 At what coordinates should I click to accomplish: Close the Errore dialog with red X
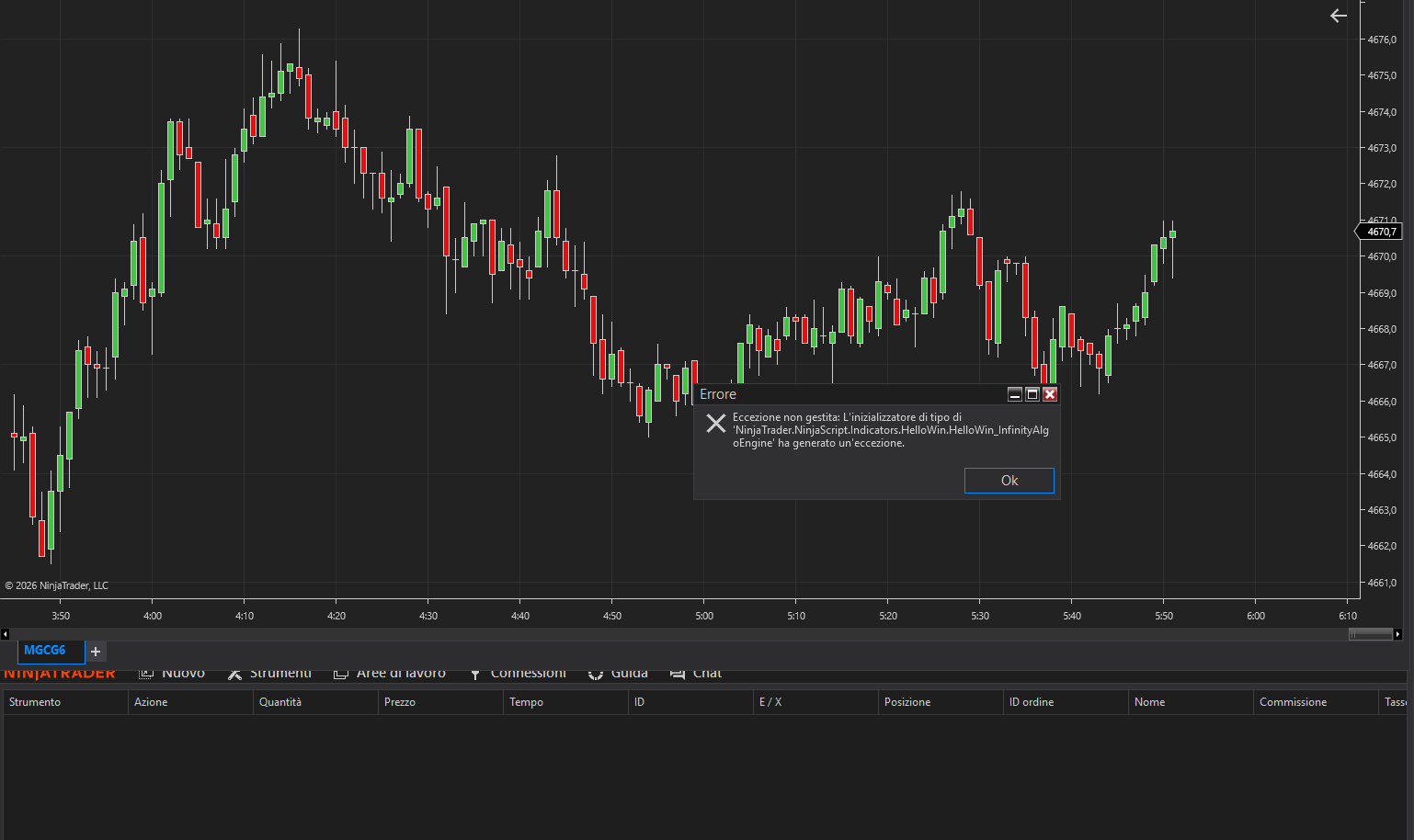(1050, 394)
